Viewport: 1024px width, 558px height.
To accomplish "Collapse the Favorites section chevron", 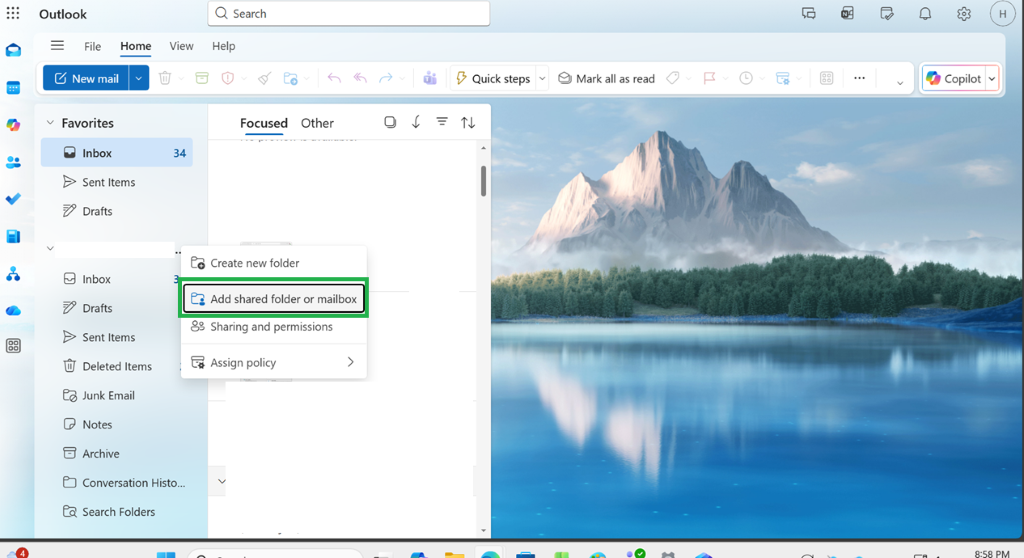I will pyautogui.click(x=50, y=123).
